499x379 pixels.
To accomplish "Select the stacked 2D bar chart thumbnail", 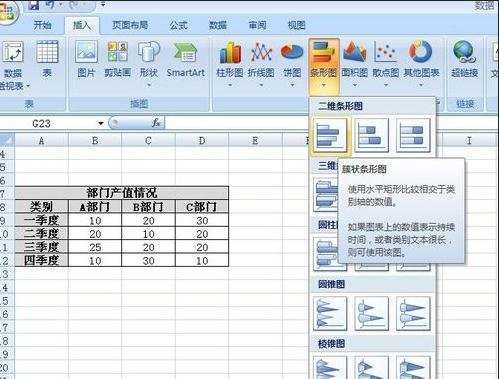I will pos(371,135).
